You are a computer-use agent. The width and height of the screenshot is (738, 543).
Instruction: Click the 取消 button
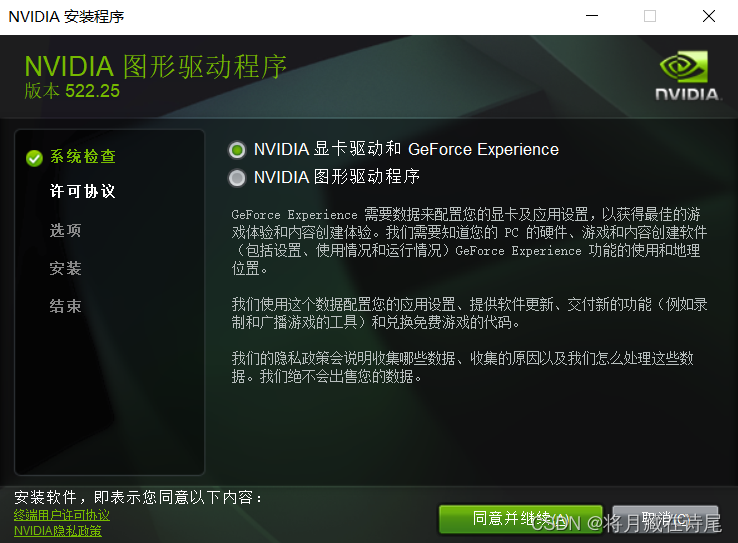tap(665, 519)
